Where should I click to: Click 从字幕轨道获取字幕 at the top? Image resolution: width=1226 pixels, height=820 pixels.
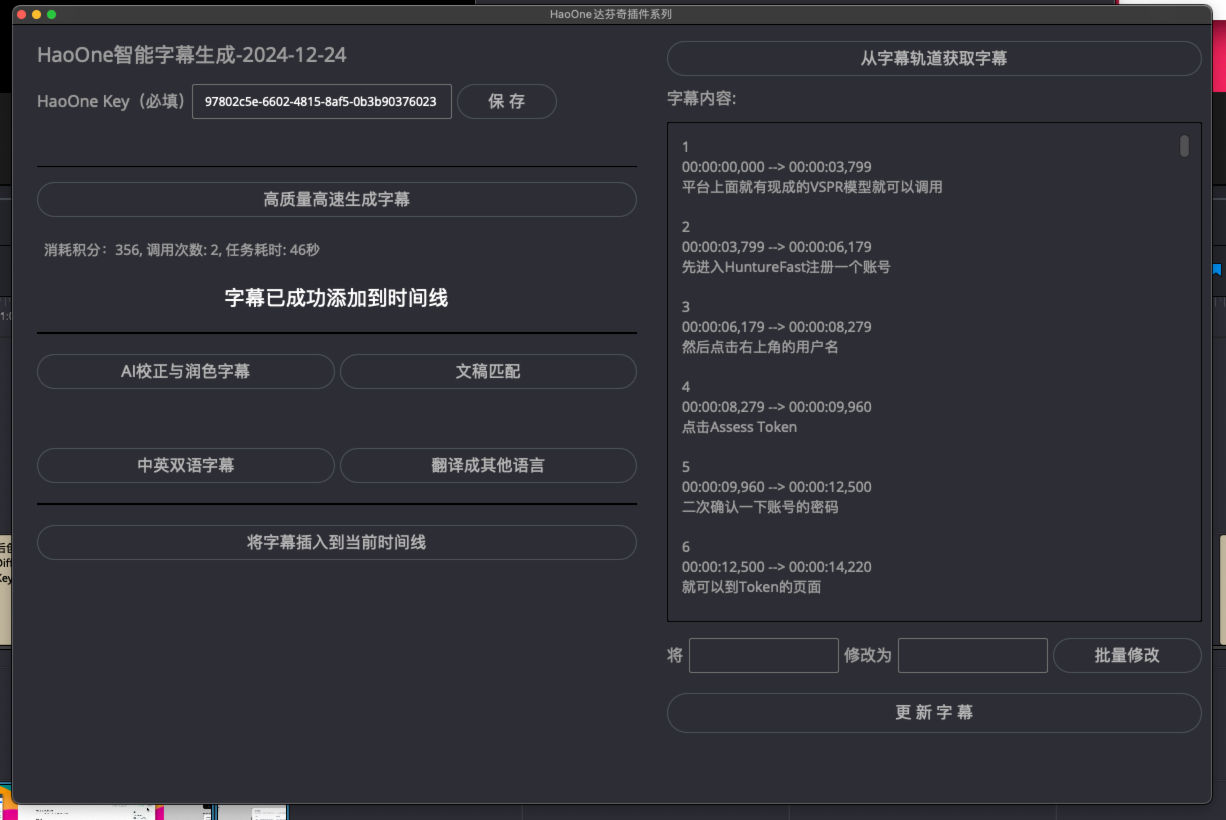(x=934, y=58)
